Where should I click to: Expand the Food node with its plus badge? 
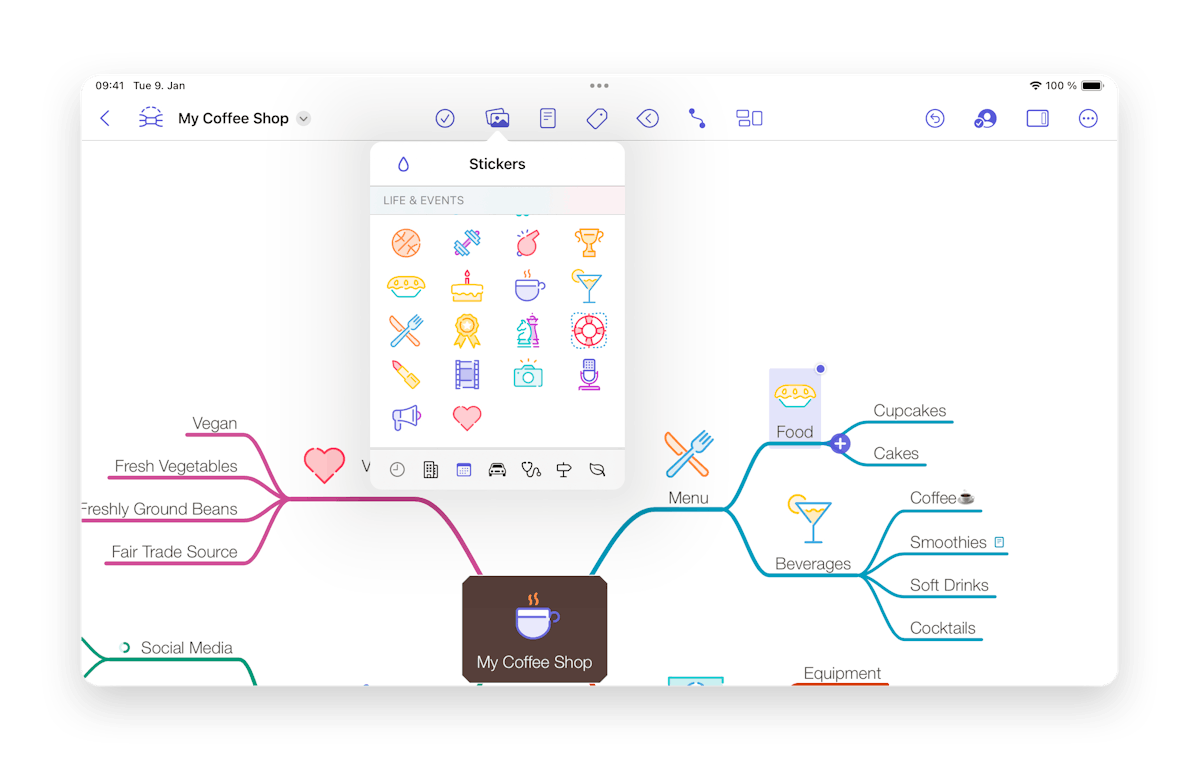(x=839, y=443)
